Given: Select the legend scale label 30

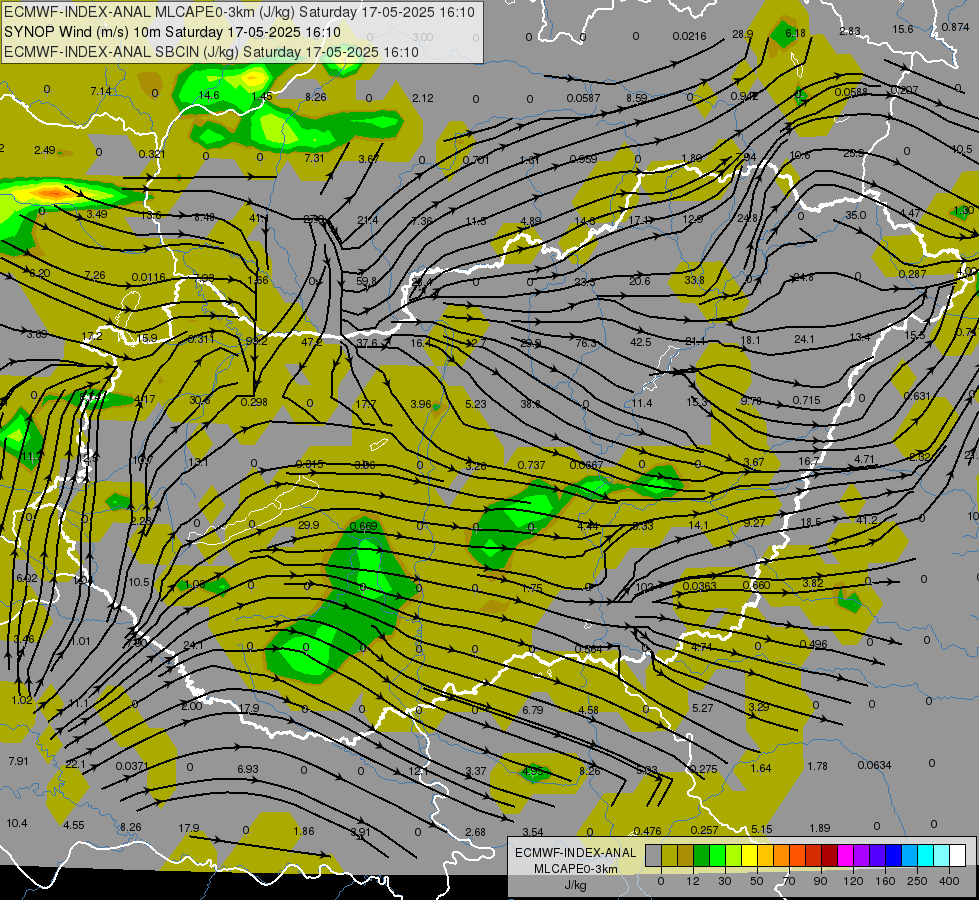Looking at the screenshot, I should click(725, 881).
